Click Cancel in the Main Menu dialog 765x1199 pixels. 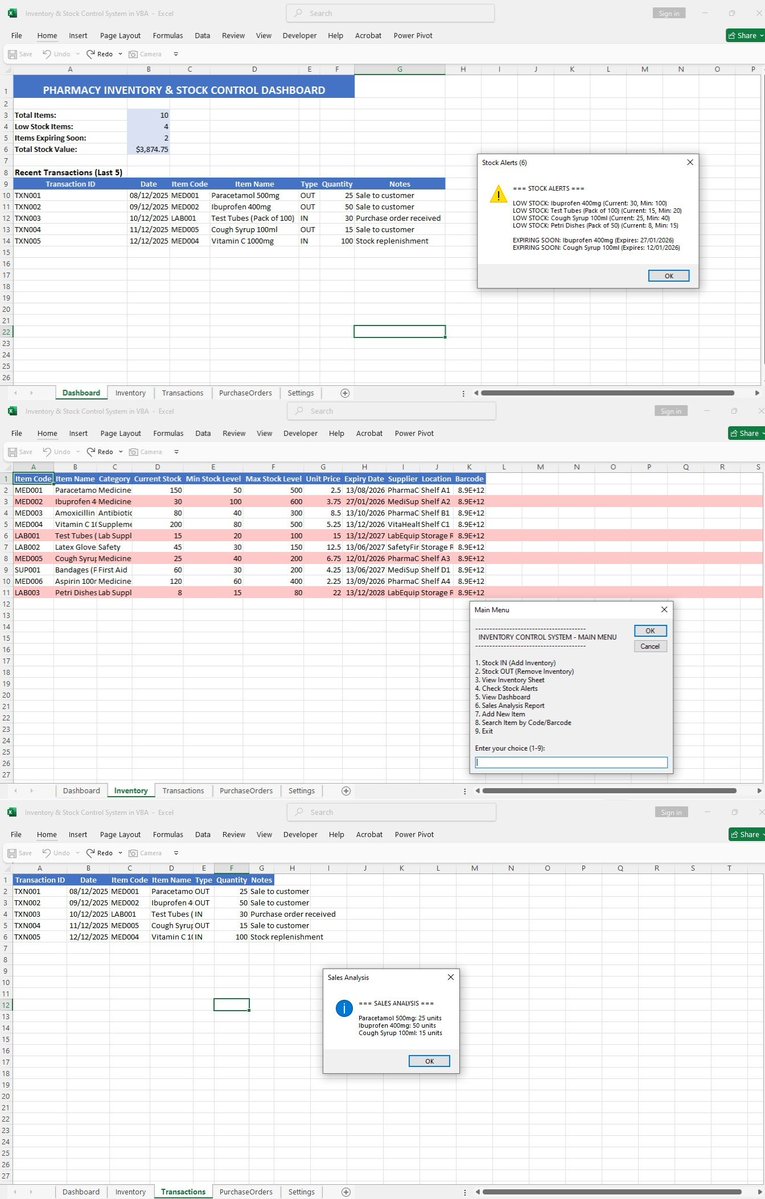650,646
